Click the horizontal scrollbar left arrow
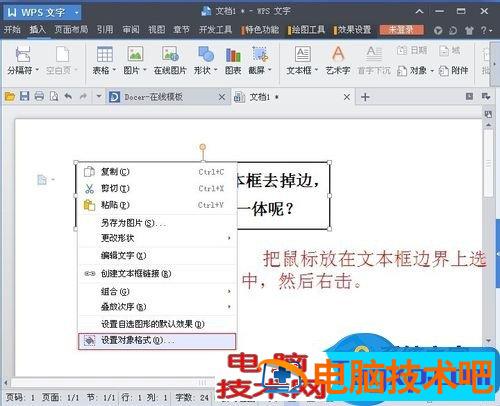Image resolution: width=500 pixels, height=406 pixels. coord(6,382)
